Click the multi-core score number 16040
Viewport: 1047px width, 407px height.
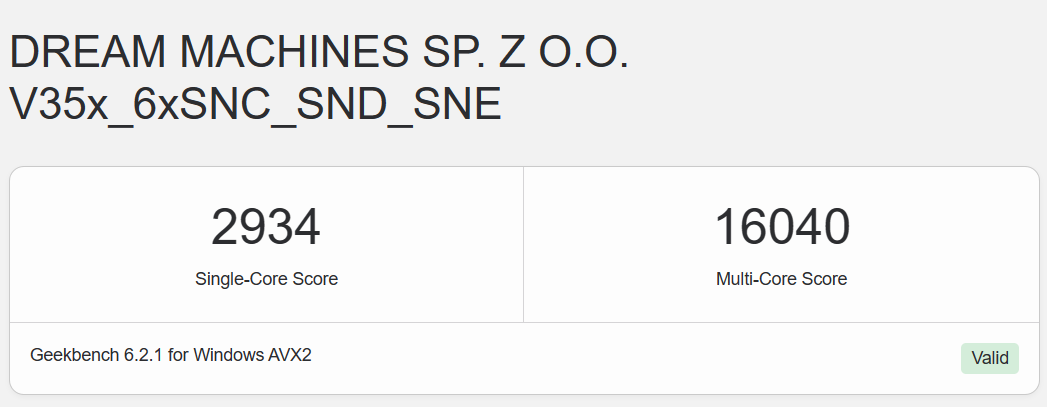point(781,227)
